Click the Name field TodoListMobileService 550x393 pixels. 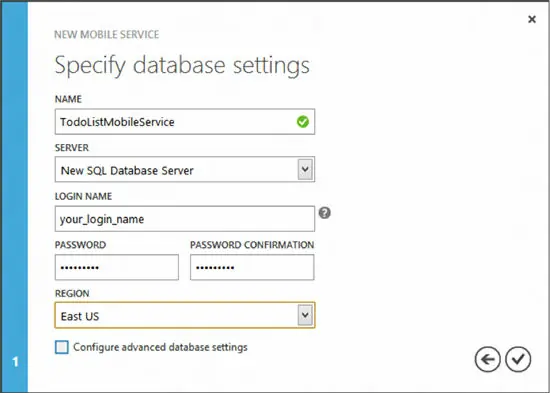tap(185, 122)
